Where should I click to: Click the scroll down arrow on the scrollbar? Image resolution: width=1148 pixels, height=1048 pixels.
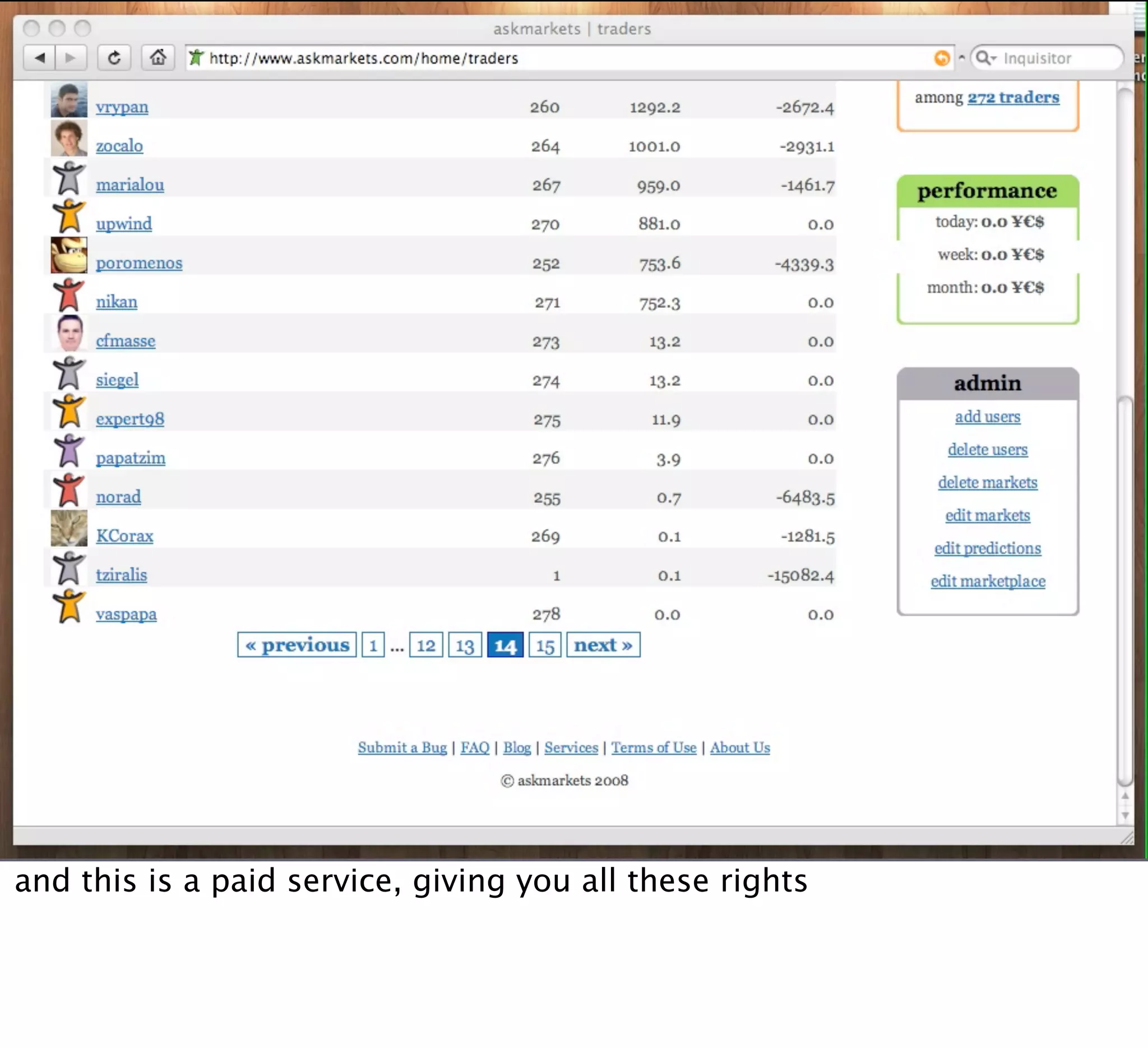(x=1124, y=815)
